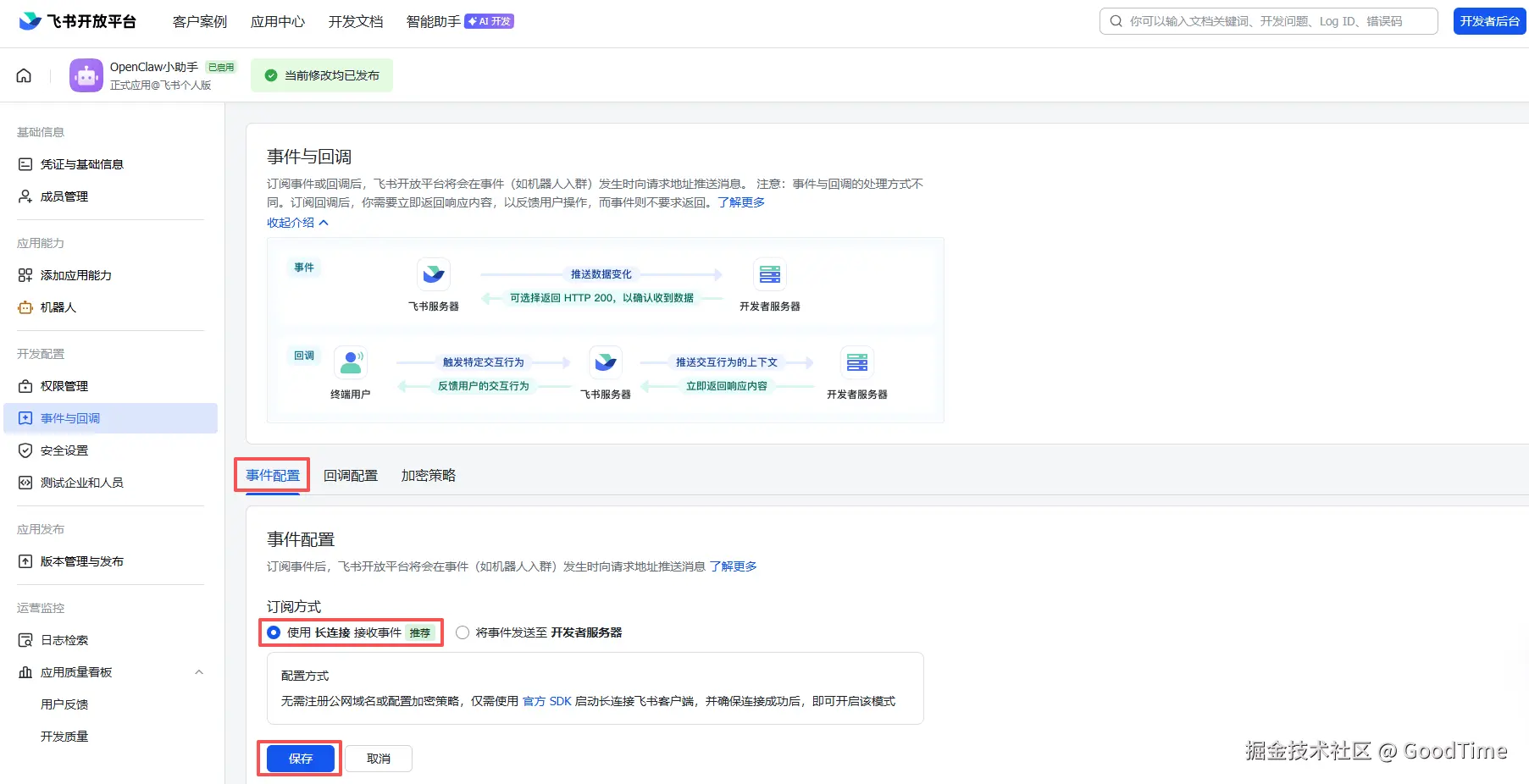This screenshot has height=784, width=1529.
Task: Click the green check icon beside 当前修改均已发布
Action: click(x=271, y=75)
